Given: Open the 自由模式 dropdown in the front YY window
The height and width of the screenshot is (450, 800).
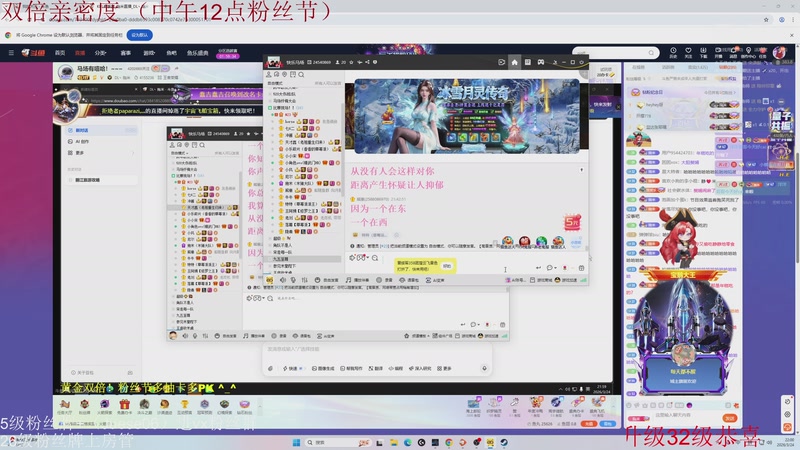Looking at the screenshot, I should 276,83.
